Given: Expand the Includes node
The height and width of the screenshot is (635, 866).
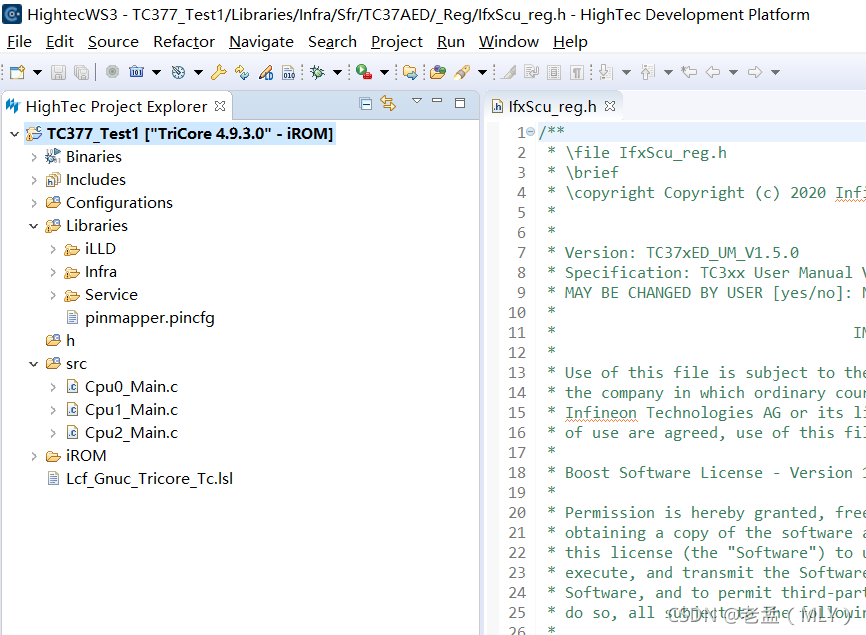Looking at the screenshot, I should (x=34, y=180).
